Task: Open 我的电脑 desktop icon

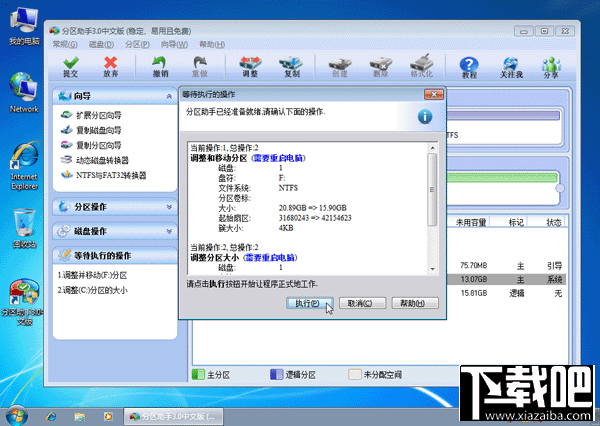Action: point(24,27)
